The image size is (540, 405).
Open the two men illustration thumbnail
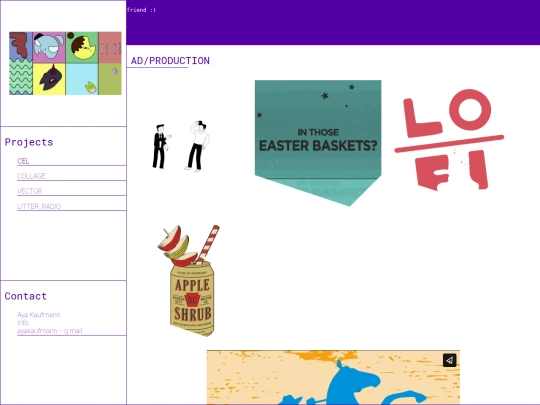pos(181,146)
